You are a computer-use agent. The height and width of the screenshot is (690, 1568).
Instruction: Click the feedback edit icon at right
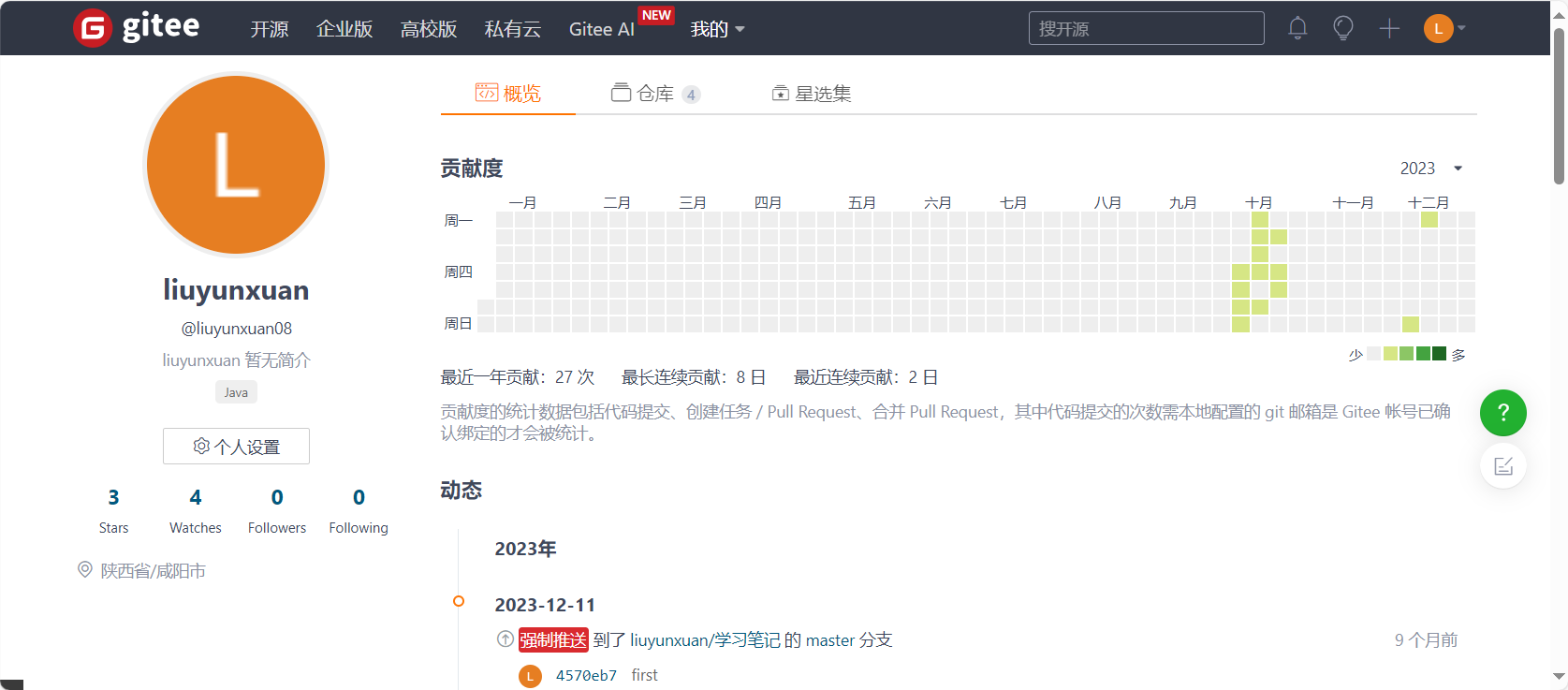tap(1502, 466)
